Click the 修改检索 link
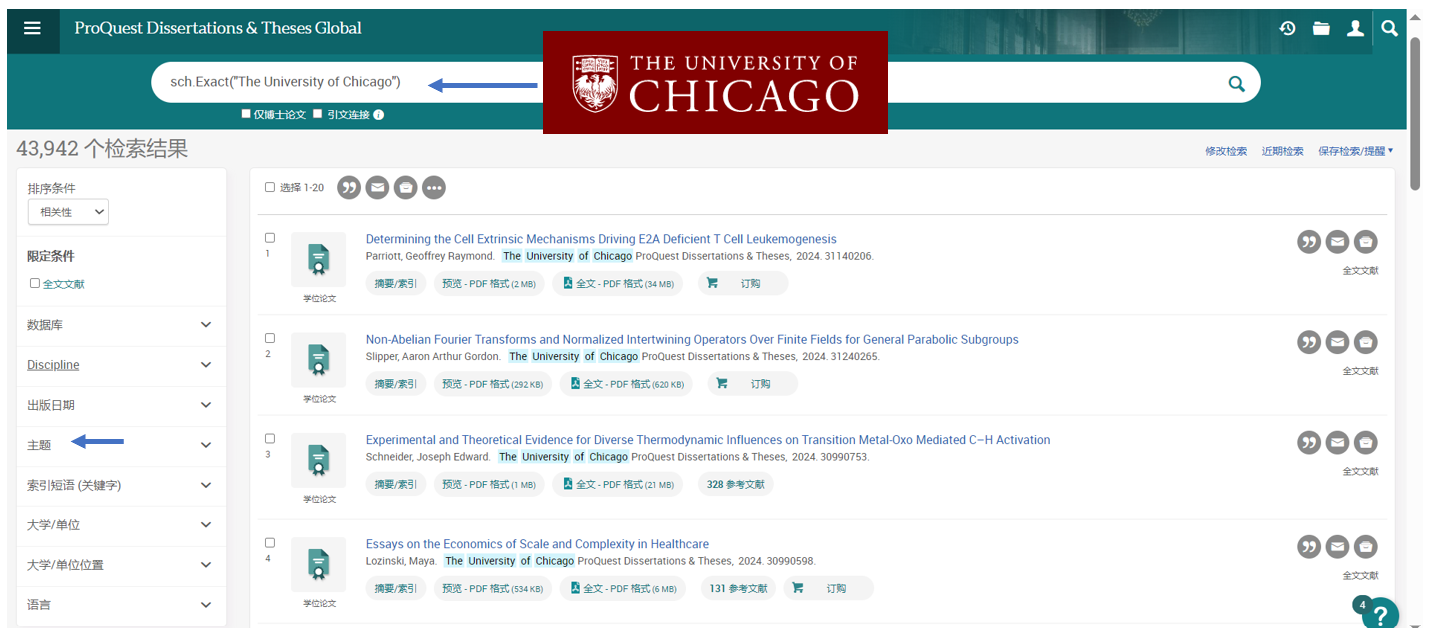This screenshot has height=628, width=1431. (1226, 151)
